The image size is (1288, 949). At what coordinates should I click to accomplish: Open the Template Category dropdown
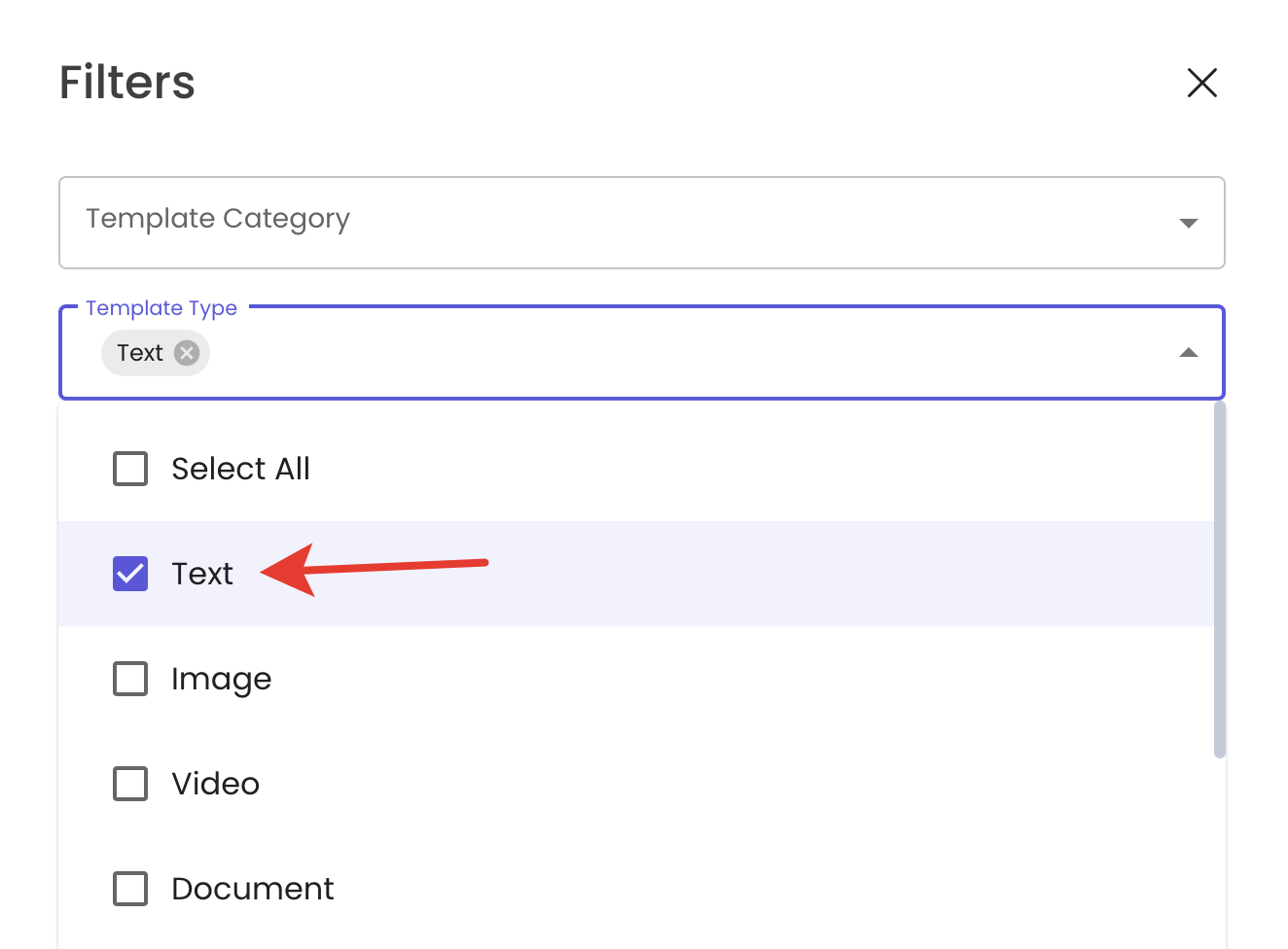pos(641,223)
